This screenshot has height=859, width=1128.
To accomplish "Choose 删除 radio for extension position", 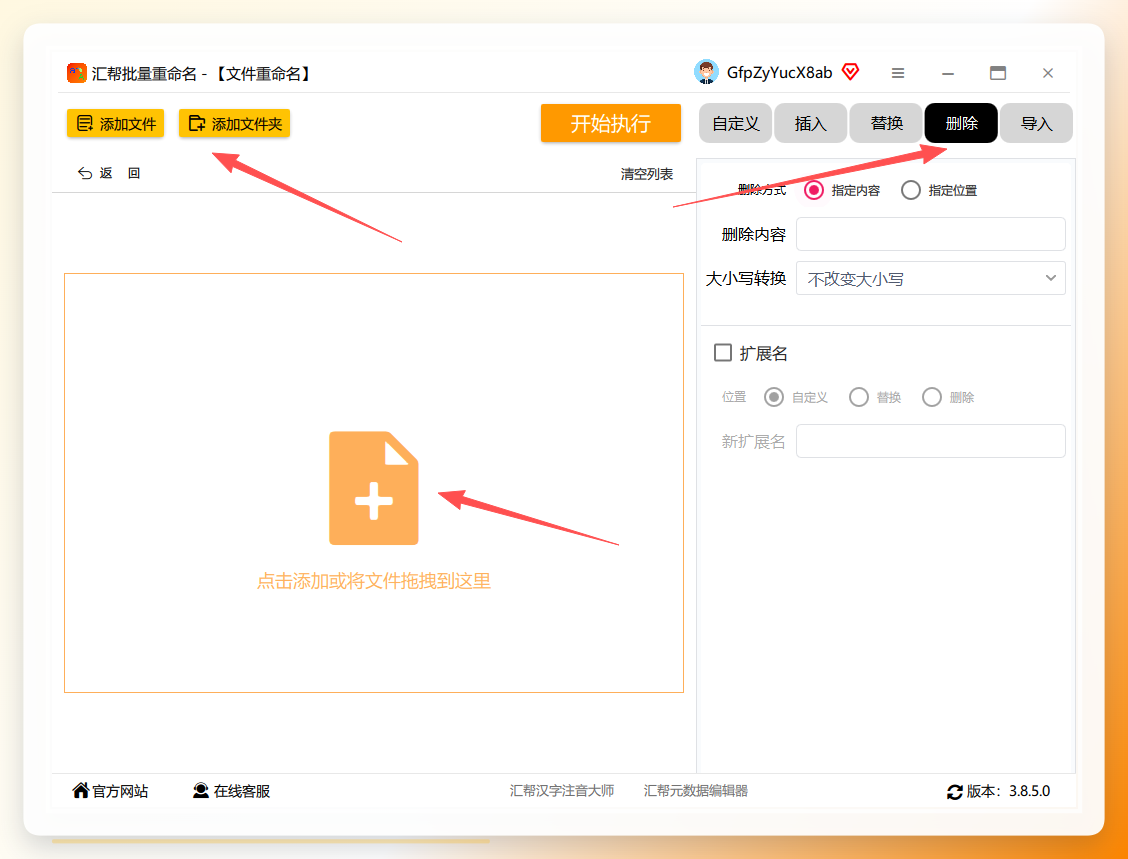I will click(x=932, y=397).
